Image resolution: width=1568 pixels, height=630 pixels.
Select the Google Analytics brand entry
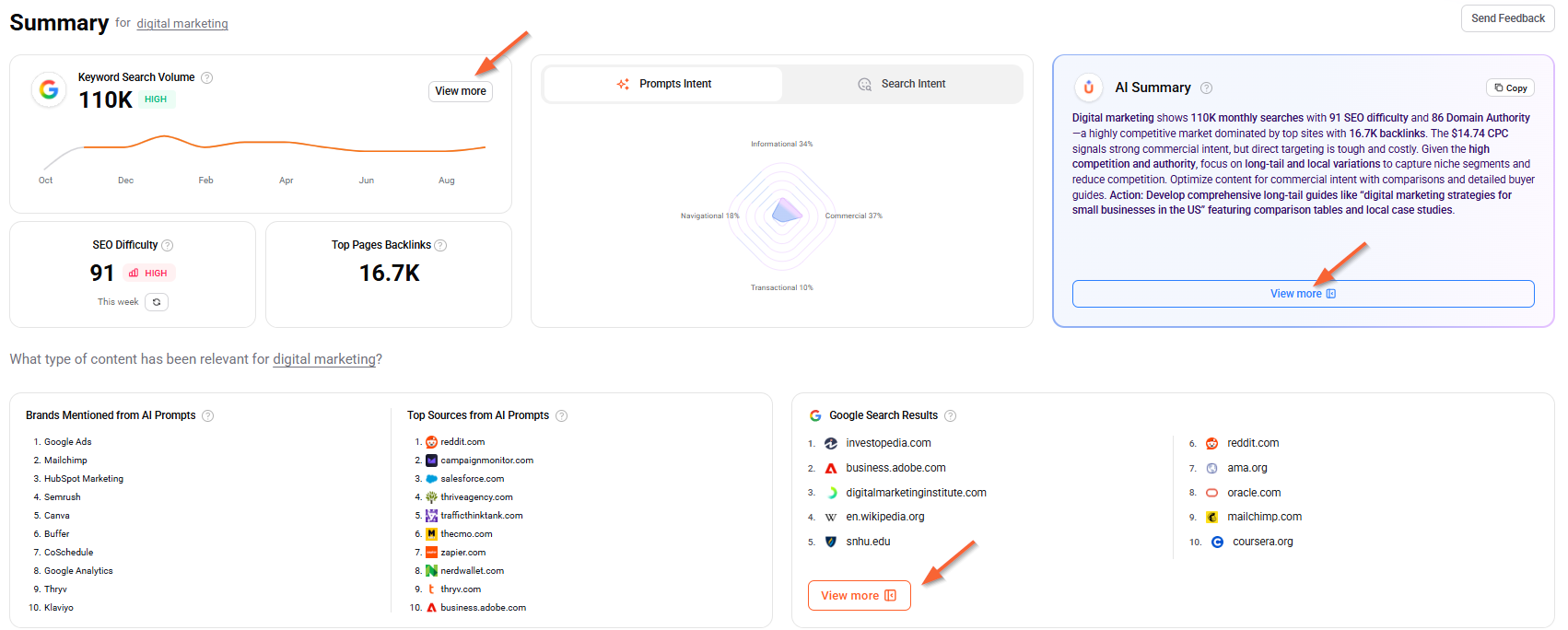pyautogui.click(x=78, y=571)
